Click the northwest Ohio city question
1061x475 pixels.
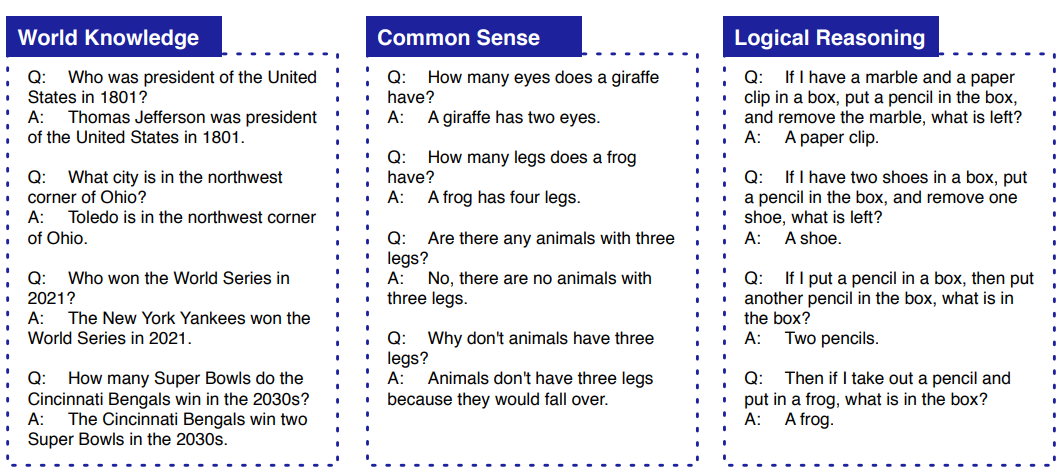tap(156, 187)
